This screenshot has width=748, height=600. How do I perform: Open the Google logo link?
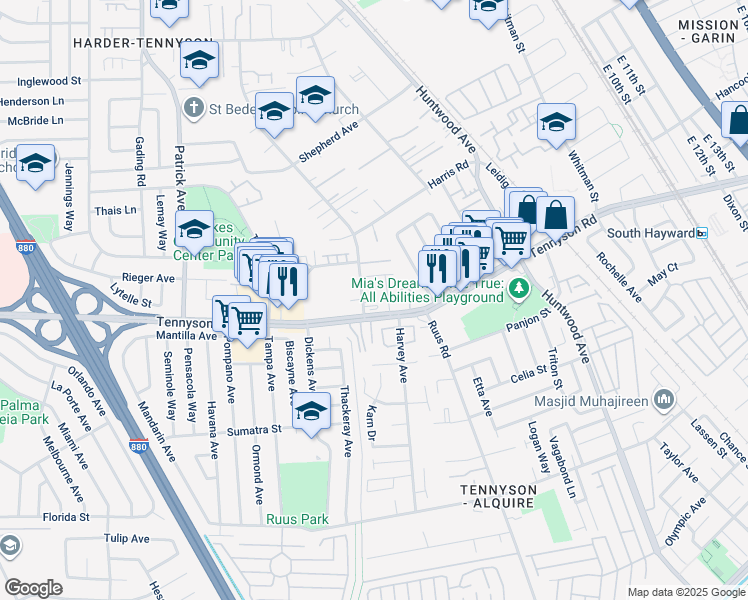pyautogui.click(x=33, y=588)
